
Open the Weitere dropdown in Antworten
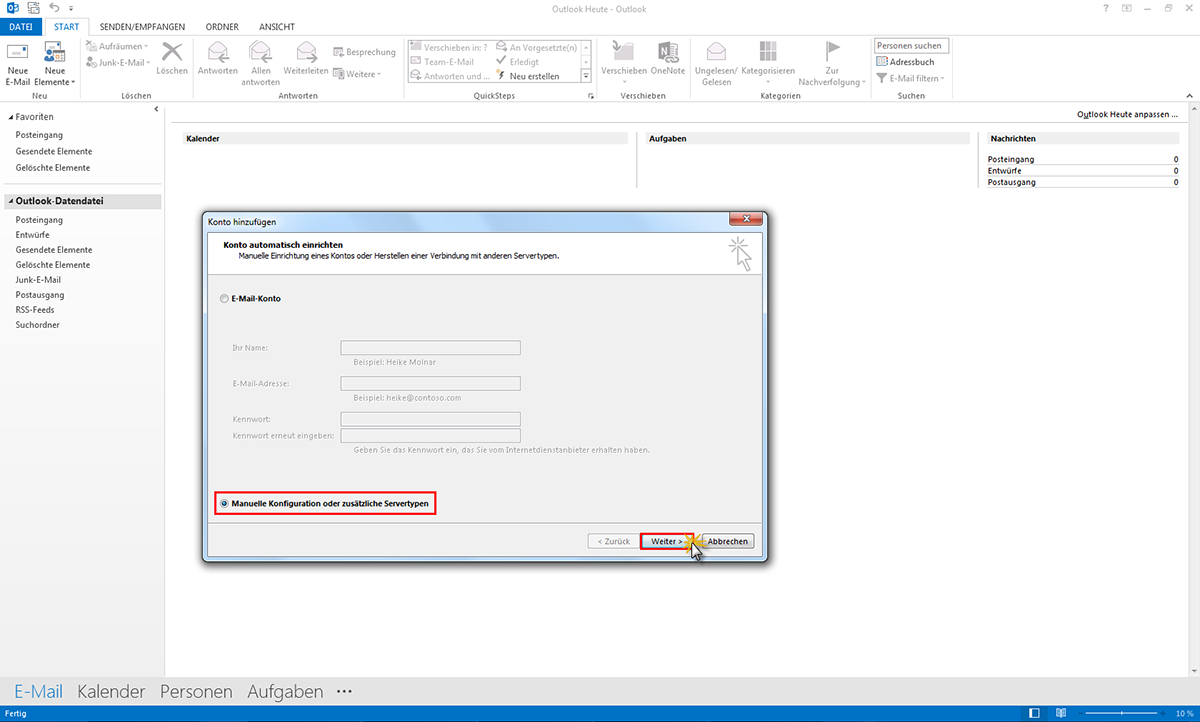[358, 74]
